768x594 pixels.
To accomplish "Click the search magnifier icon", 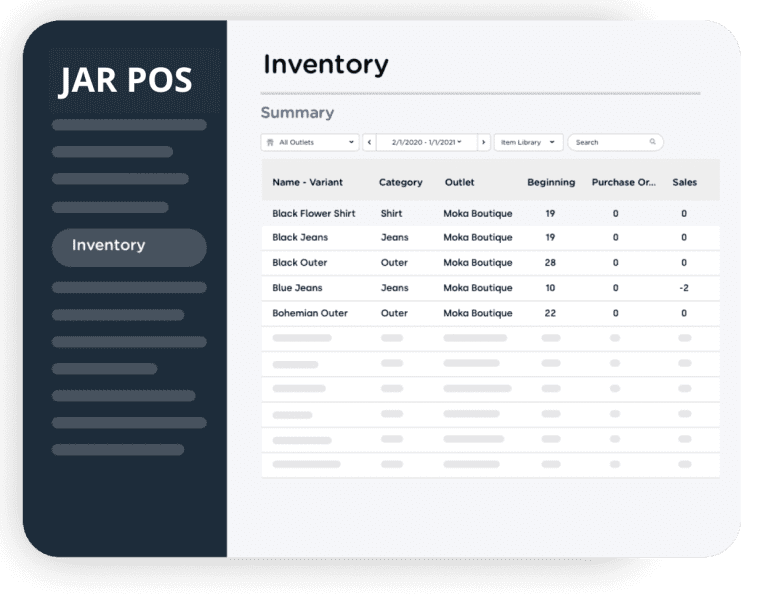I will pyautogui.click(x=653, y=142).
